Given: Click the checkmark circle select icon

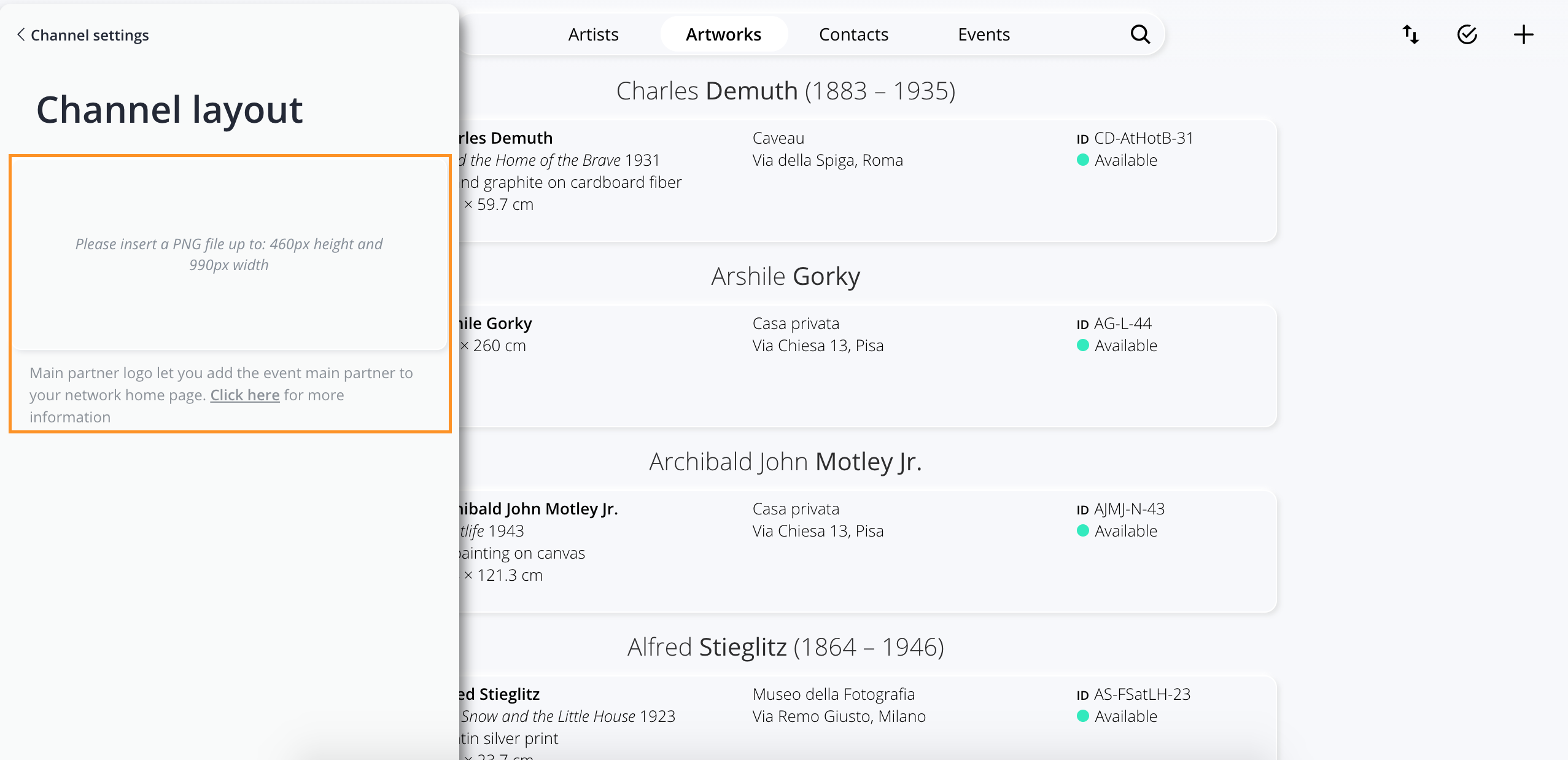Looking at the screenshot, I should (1467, 34).
